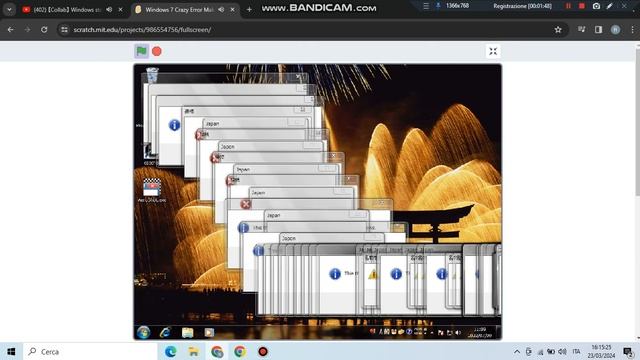
Task: Click the Windows 7 taskbar clock in the stage
Action: point(480,332)
